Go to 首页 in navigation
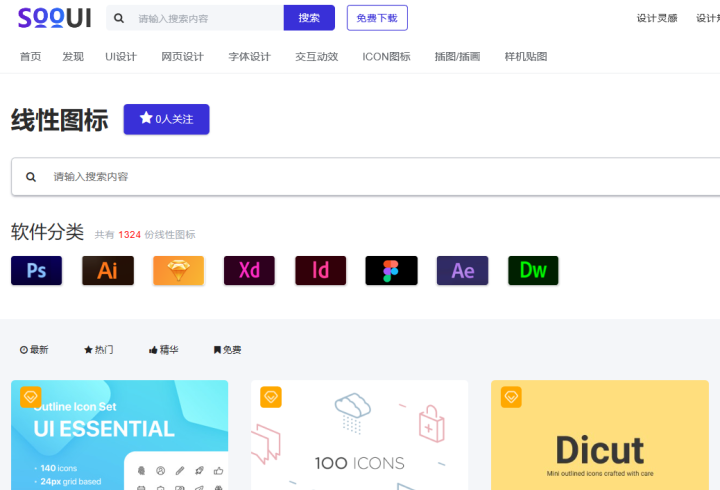720x490 pixels. (30, 56)
